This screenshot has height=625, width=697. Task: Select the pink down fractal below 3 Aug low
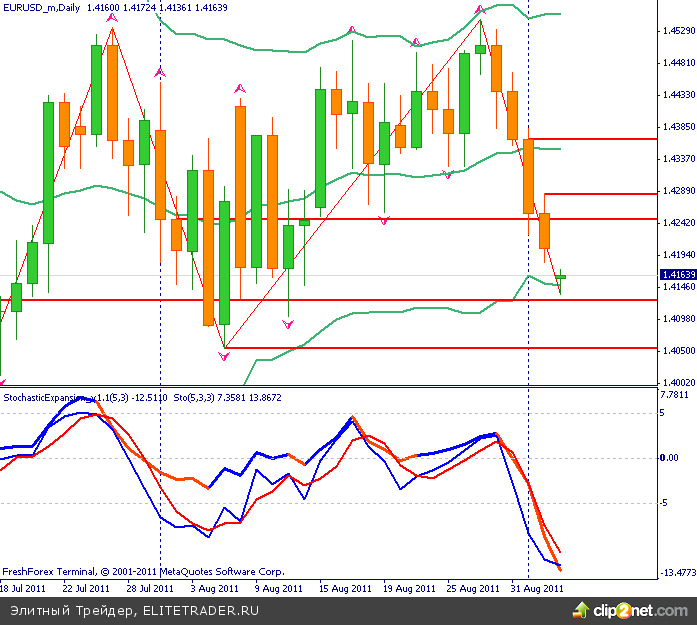coord(224,355)
